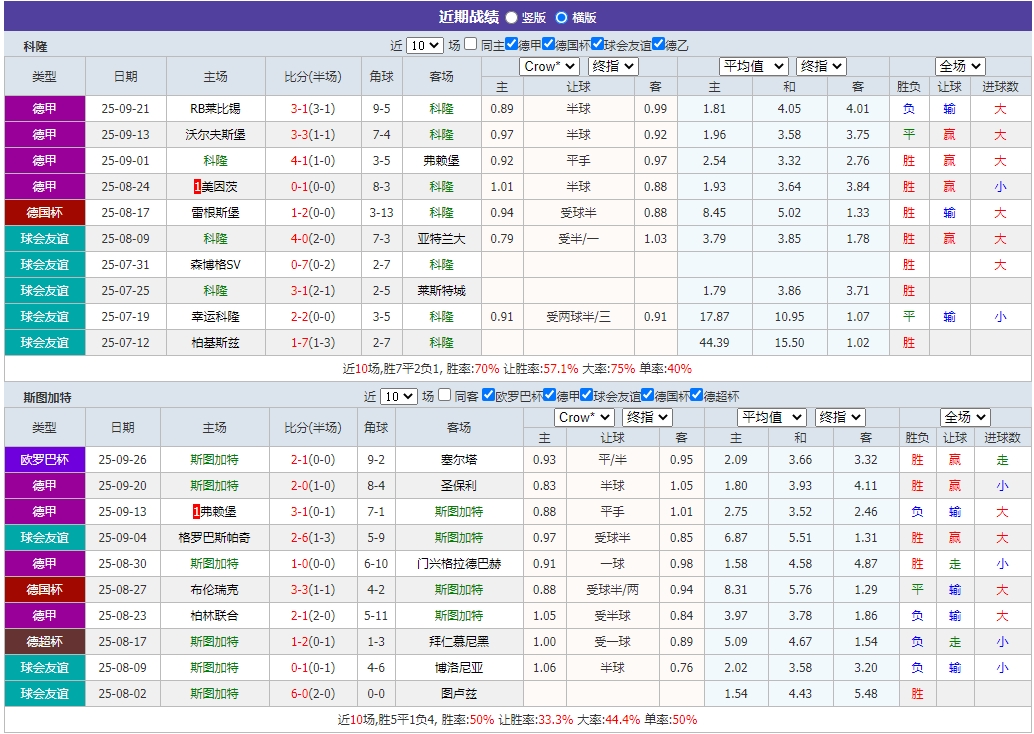Uncheck the 德乙 filter for 科隆
The height and width of the screenshot is (734, 1034).
click(x=659, y=43)
